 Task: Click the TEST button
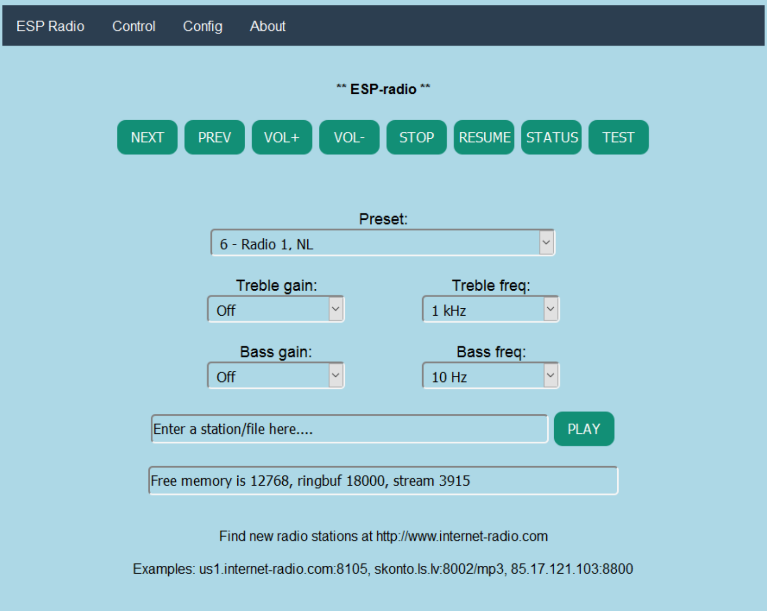coord(618,138)
